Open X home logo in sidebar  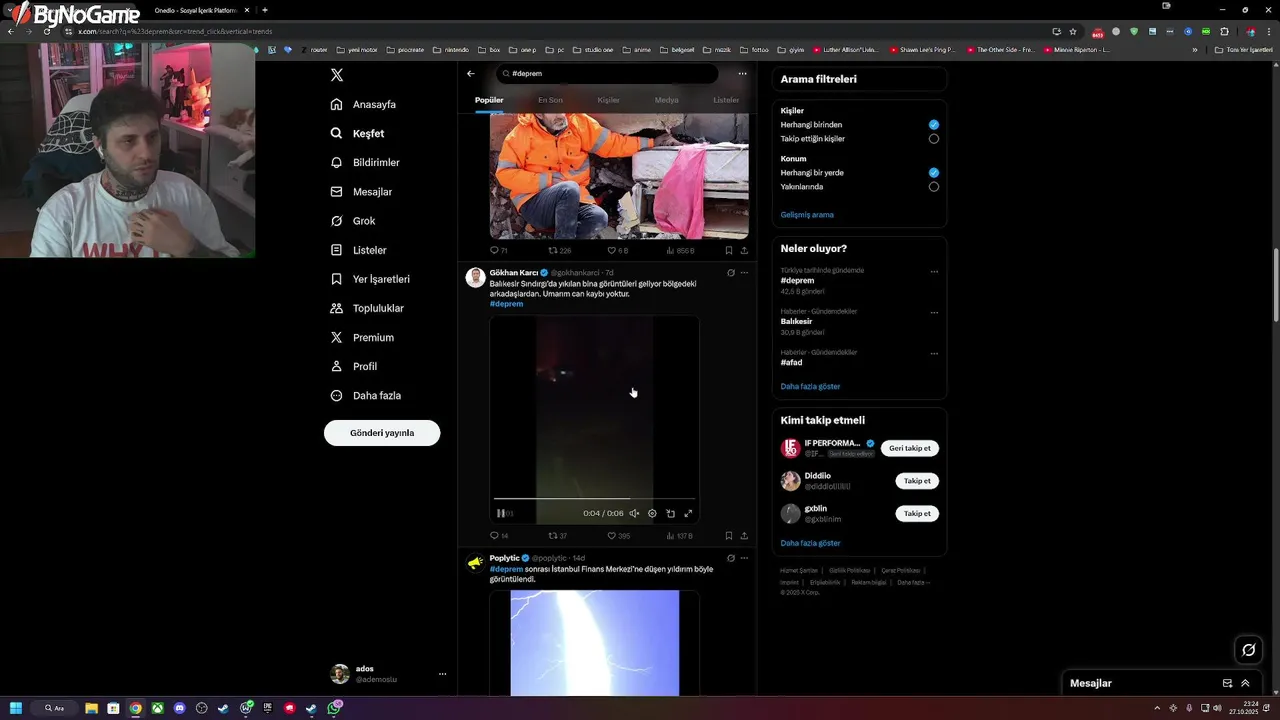pyautogui.click(x=337, y=75)
